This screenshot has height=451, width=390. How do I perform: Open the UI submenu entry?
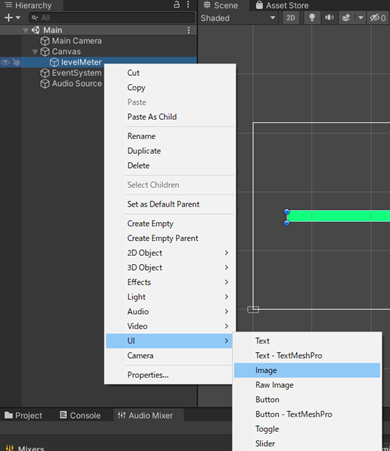169,341
